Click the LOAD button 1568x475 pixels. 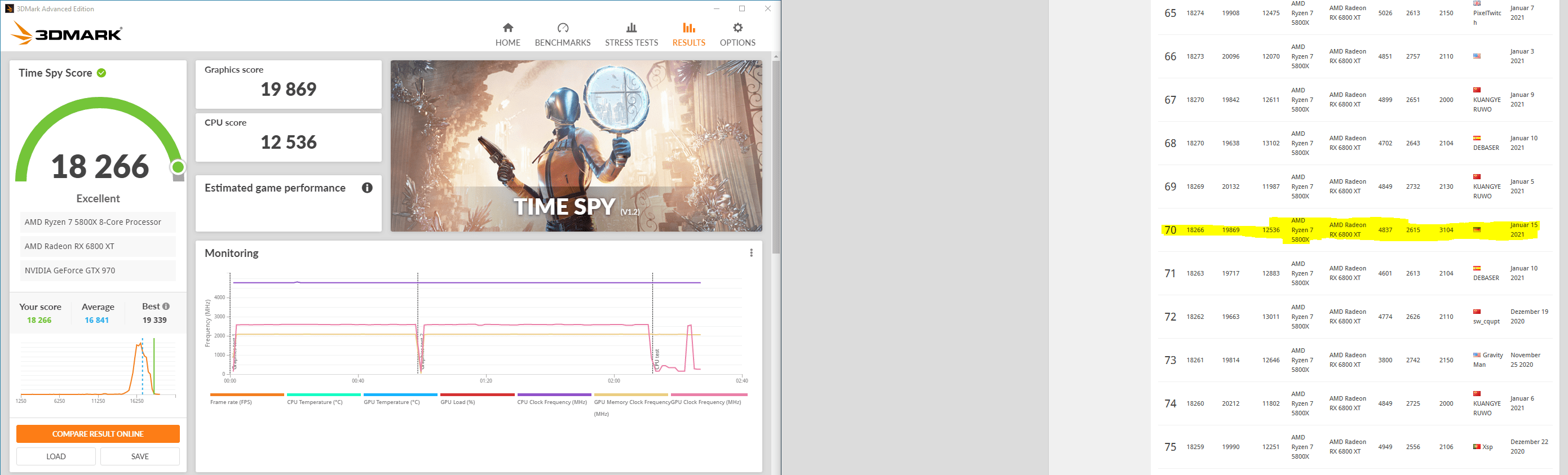(56, 456)
